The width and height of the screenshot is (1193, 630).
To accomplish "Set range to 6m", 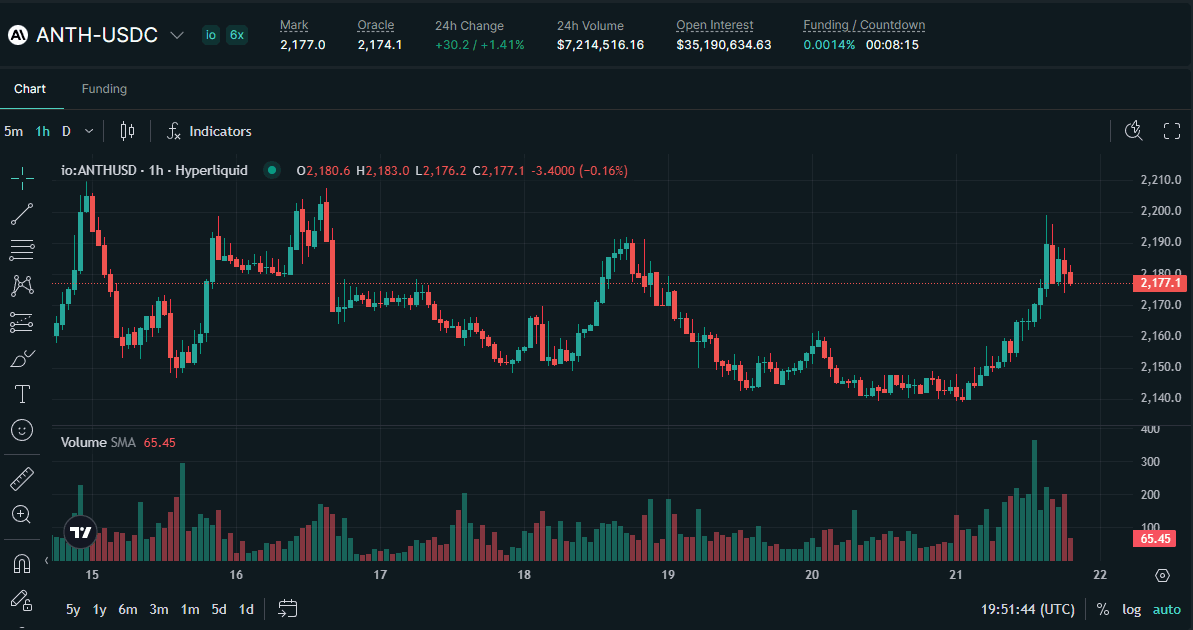I will (x=128, y=609).
